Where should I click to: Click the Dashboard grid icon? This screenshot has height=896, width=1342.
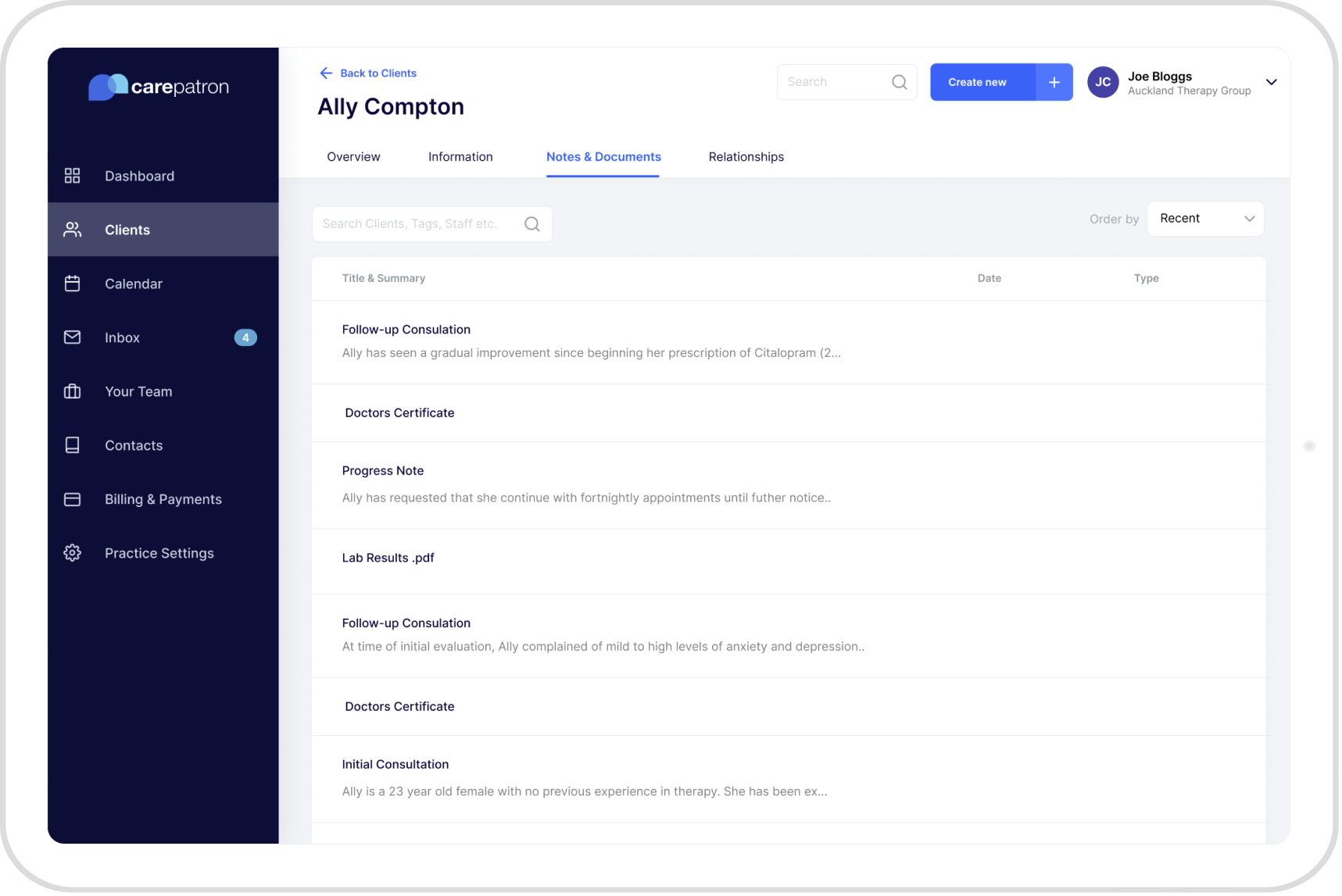tap(72, 176)
